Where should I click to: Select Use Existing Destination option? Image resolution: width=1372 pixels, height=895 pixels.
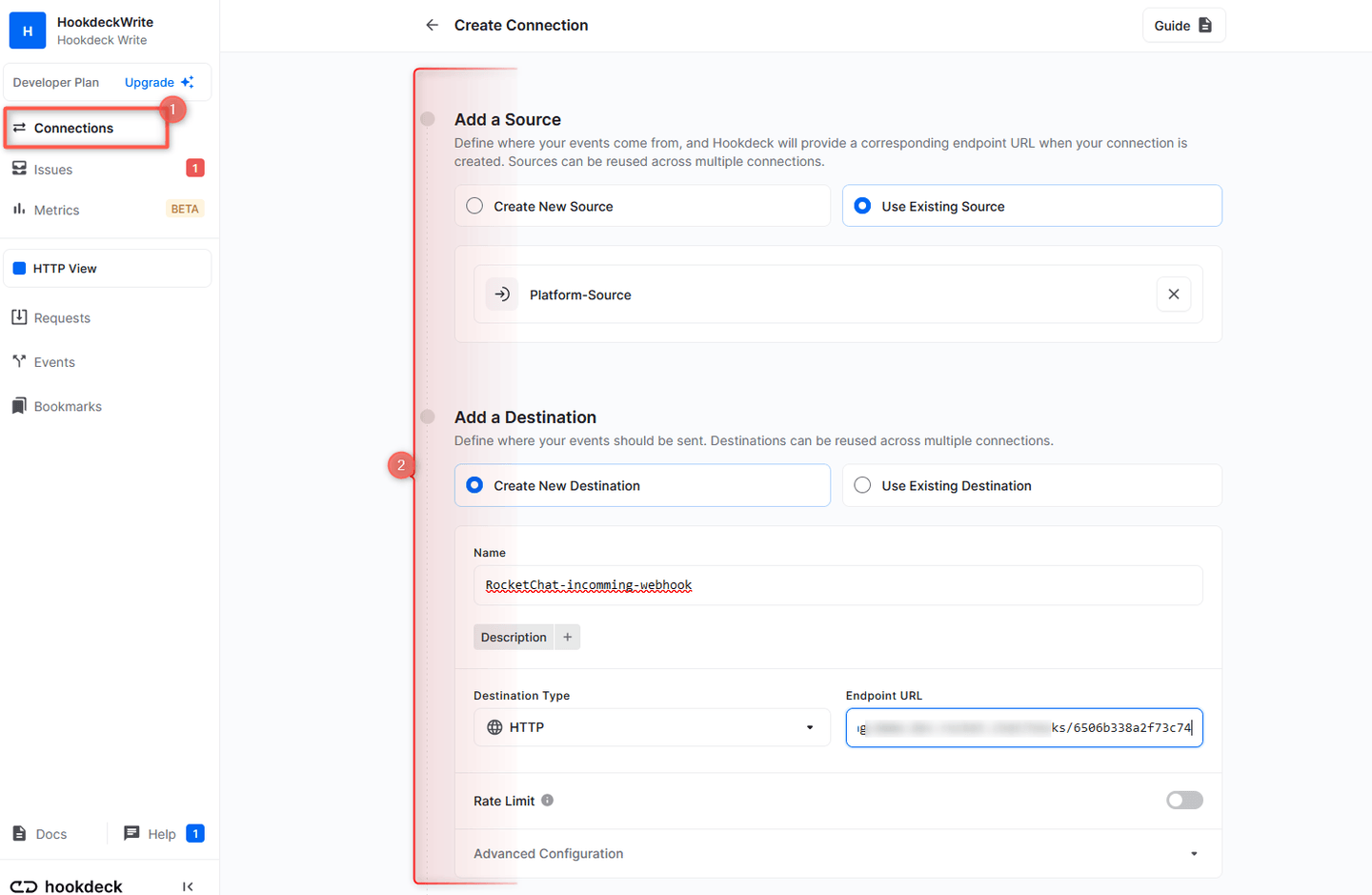pos(862,485)
